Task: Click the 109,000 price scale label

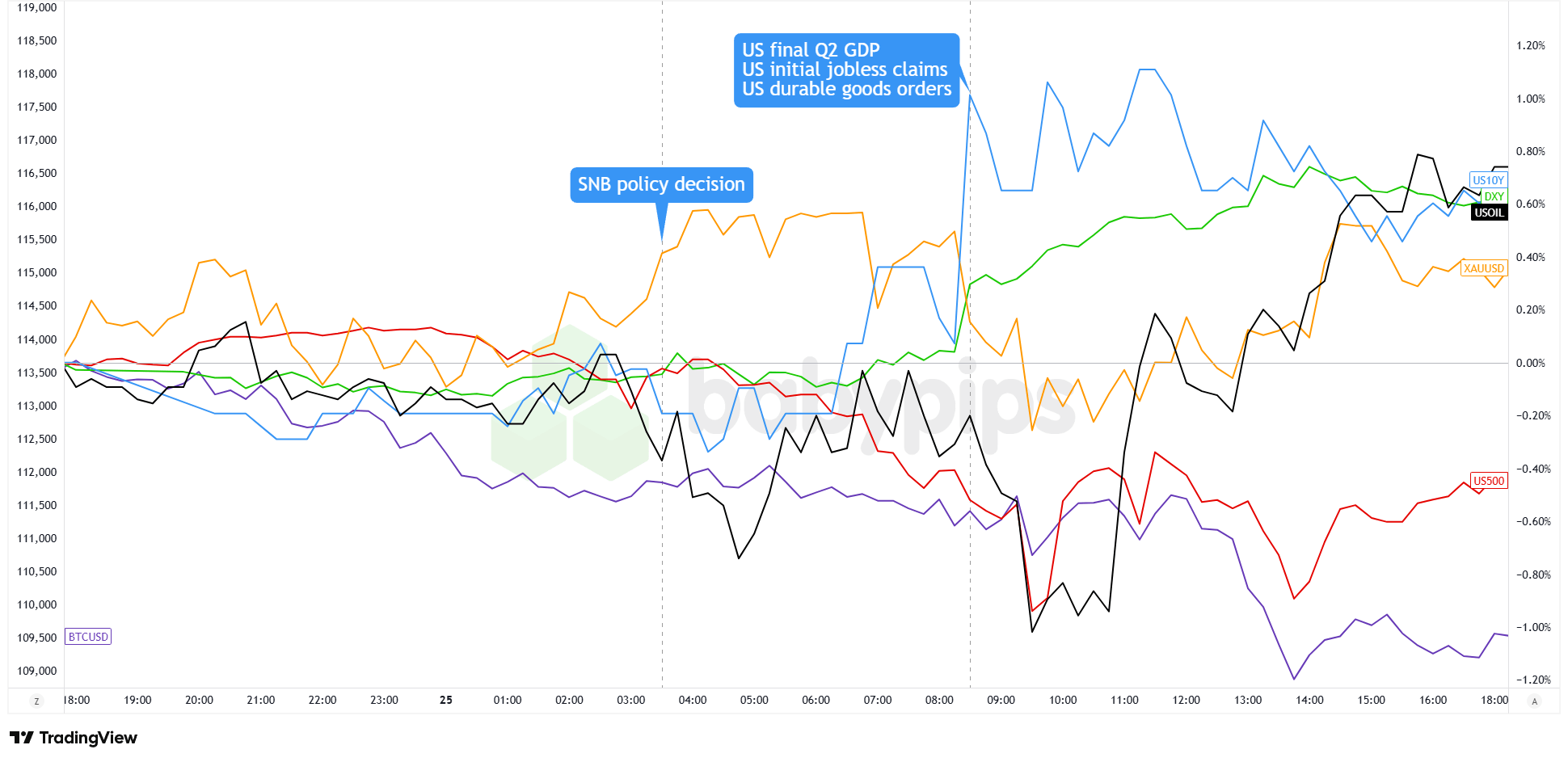Action: [x=37, y=671]
